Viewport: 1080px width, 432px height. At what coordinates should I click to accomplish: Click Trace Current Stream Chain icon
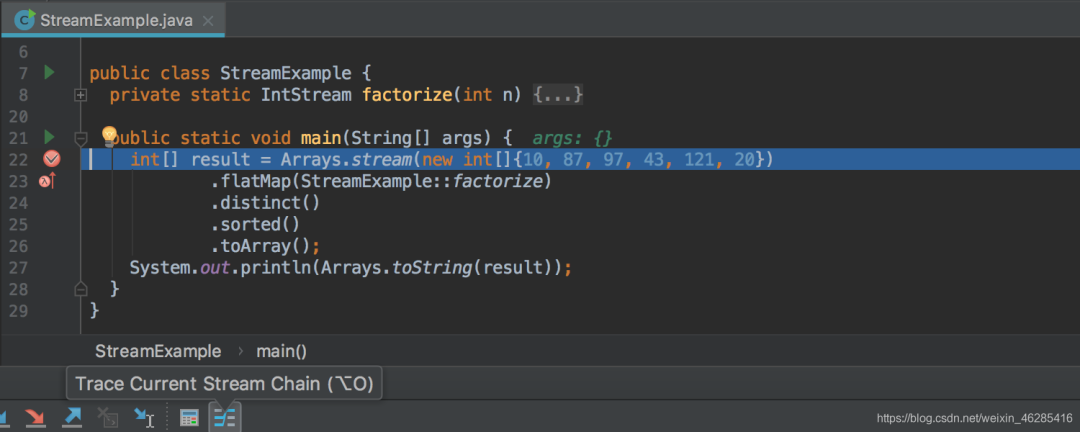(225, 417)
